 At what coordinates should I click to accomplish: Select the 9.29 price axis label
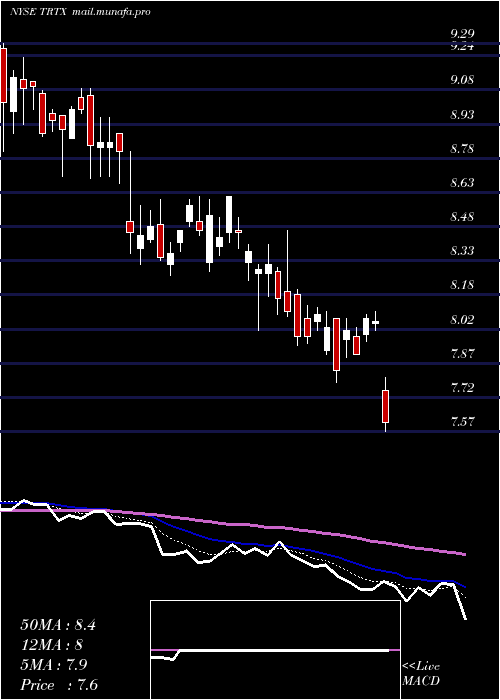tap(462, 33)
